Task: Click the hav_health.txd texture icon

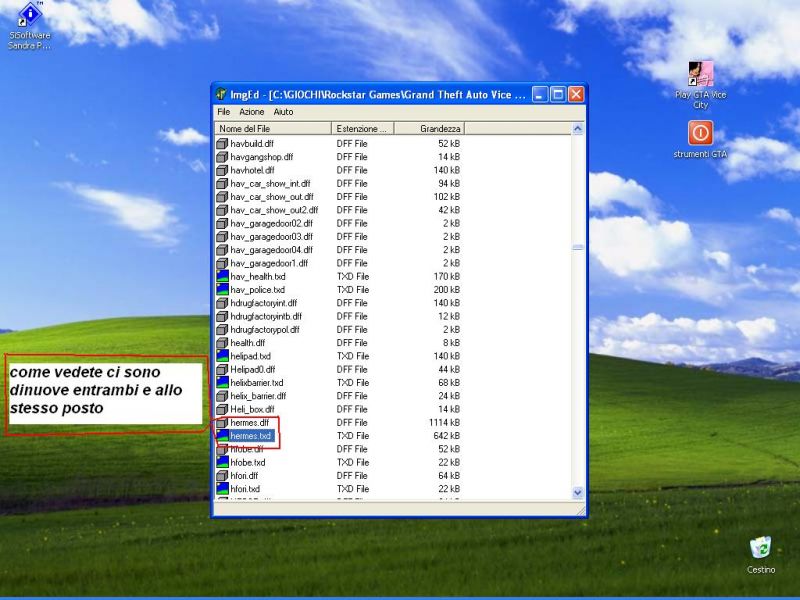Action: (222, 277)
